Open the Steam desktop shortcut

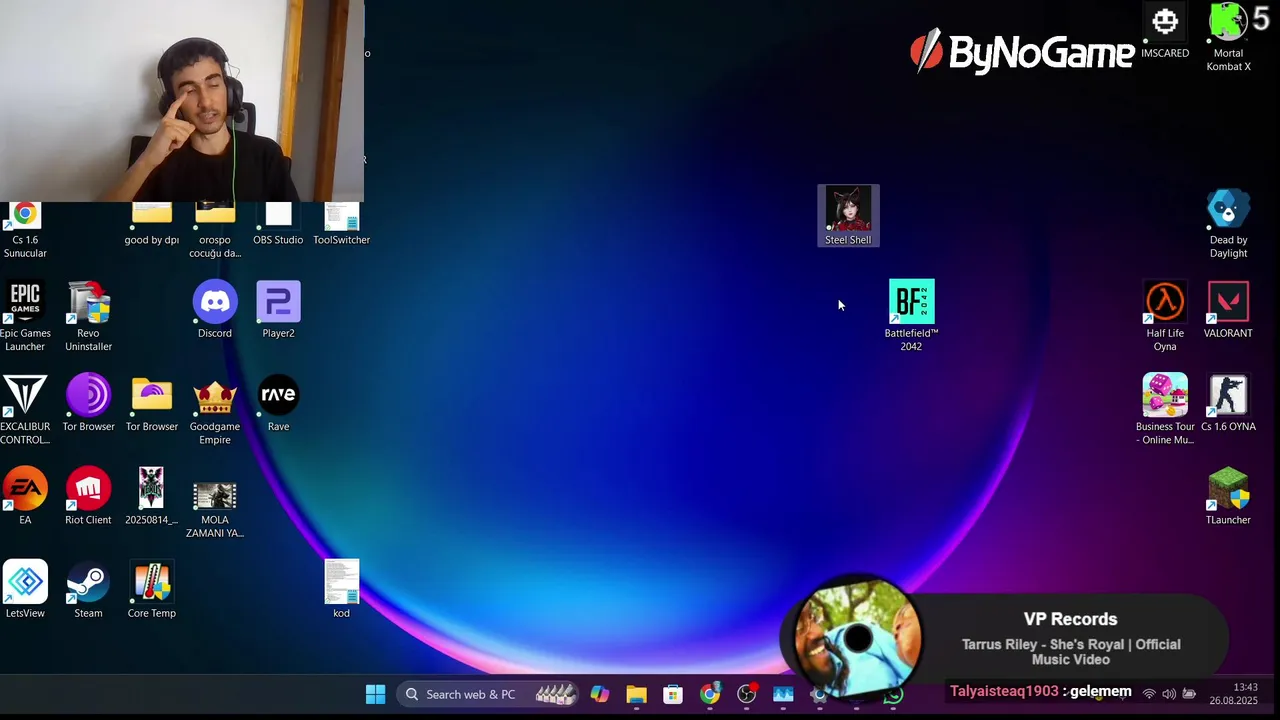(88, 589)
